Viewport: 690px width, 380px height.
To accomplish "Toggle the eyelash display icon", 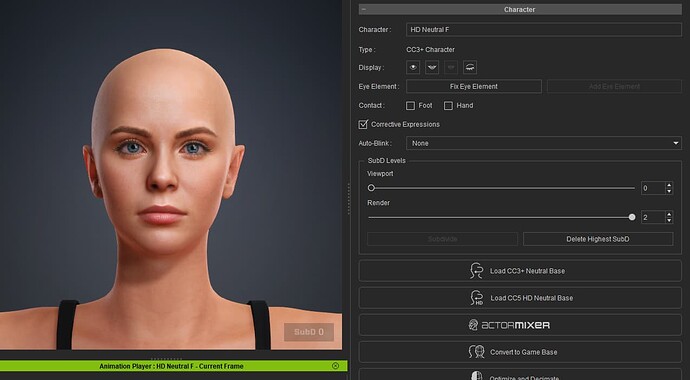I will coord(470,67).
